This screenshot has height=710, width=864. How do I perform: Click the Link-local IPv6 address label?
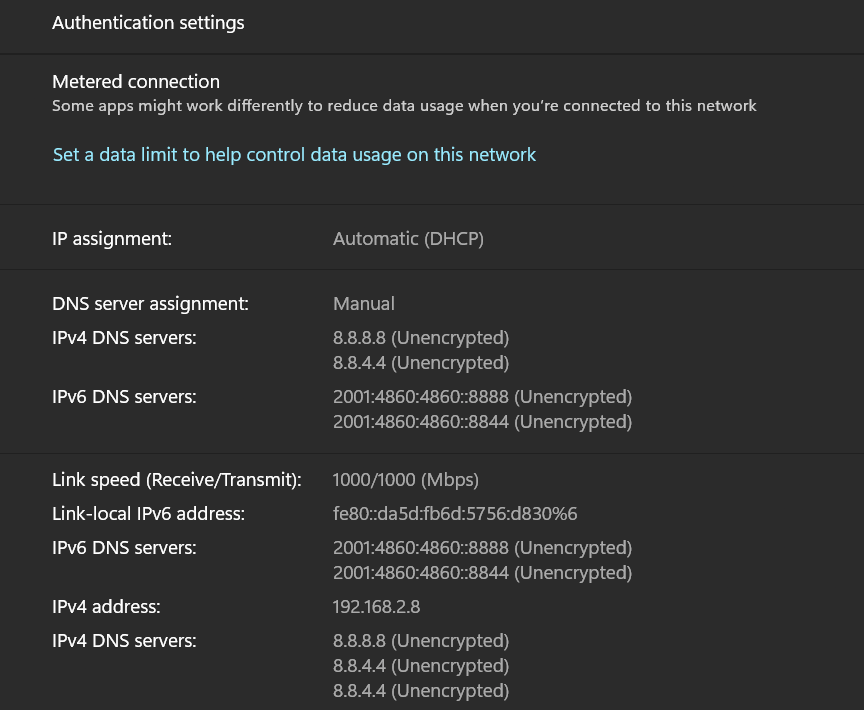coord(148,514)
